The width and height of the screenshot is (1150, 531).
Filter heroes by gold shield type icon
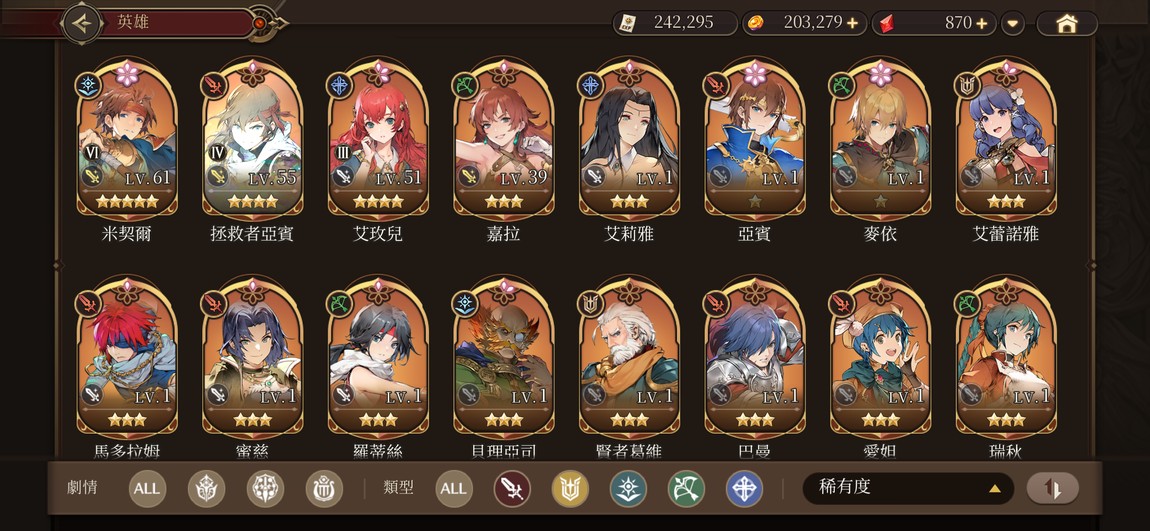point(571,488)
